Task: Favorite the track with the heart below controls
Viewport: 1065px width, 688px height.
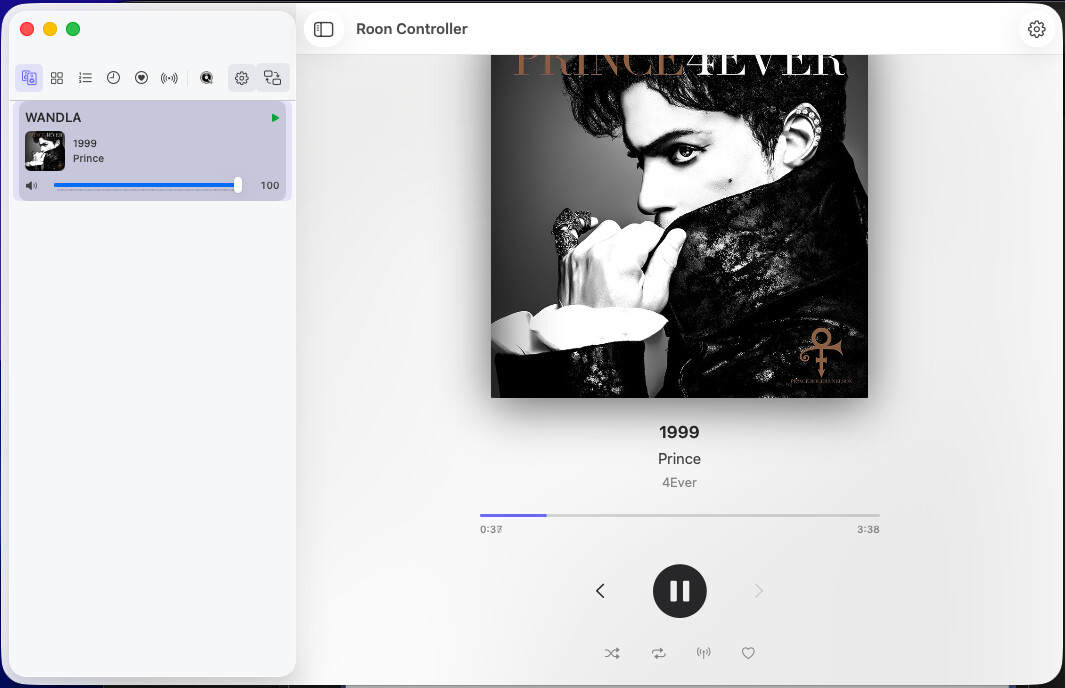Action: (748, 653)
